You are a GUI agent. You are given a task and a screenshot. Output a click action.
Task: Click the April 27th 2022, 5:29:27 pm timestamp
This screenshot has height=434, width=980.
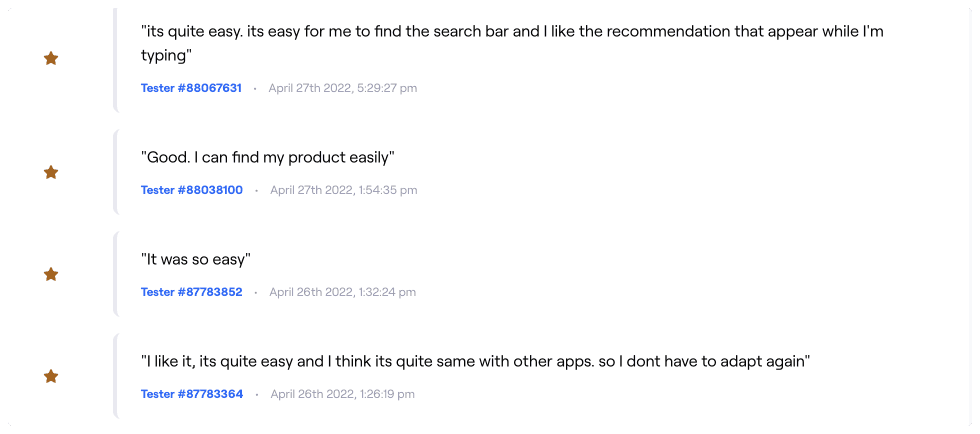click(x=342, y=88)
